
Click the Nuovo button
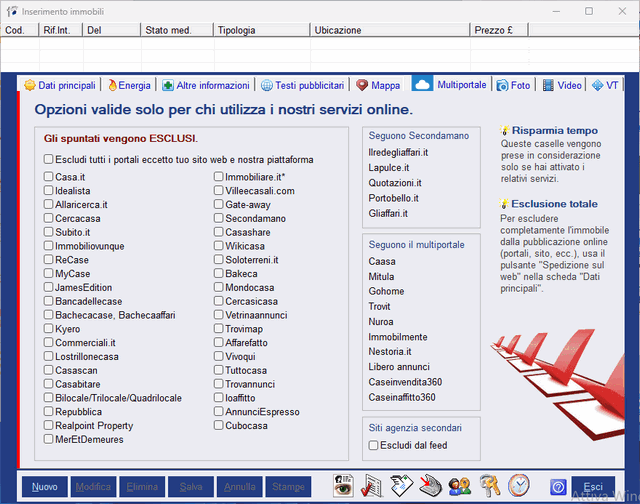pyautogui.click(x=44, y=486)
